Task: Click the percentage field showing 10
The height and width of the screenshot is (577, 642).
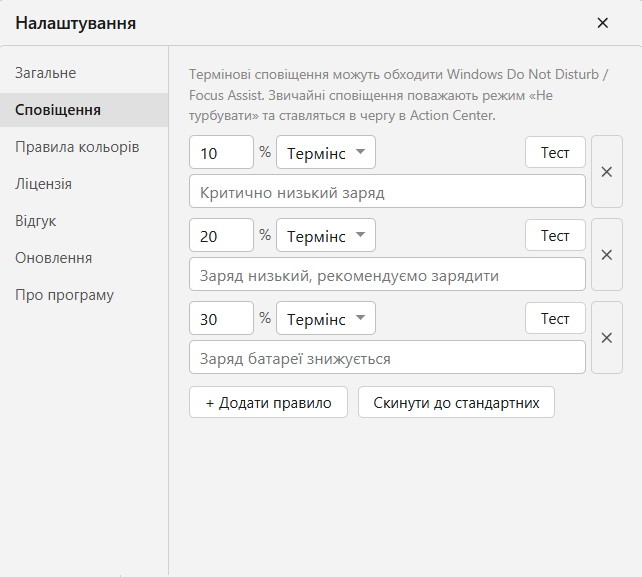Action: 222,152
